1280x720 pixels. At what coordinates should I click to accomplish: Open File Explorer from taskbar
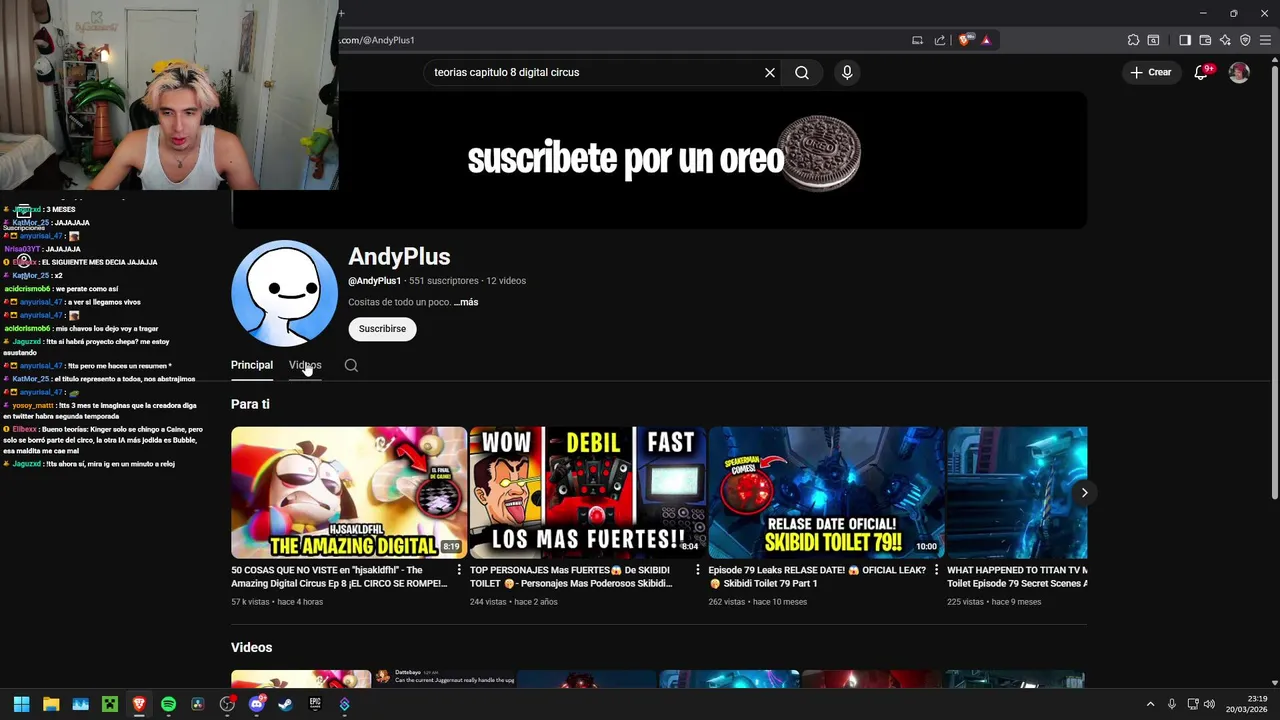pos(51,704)
